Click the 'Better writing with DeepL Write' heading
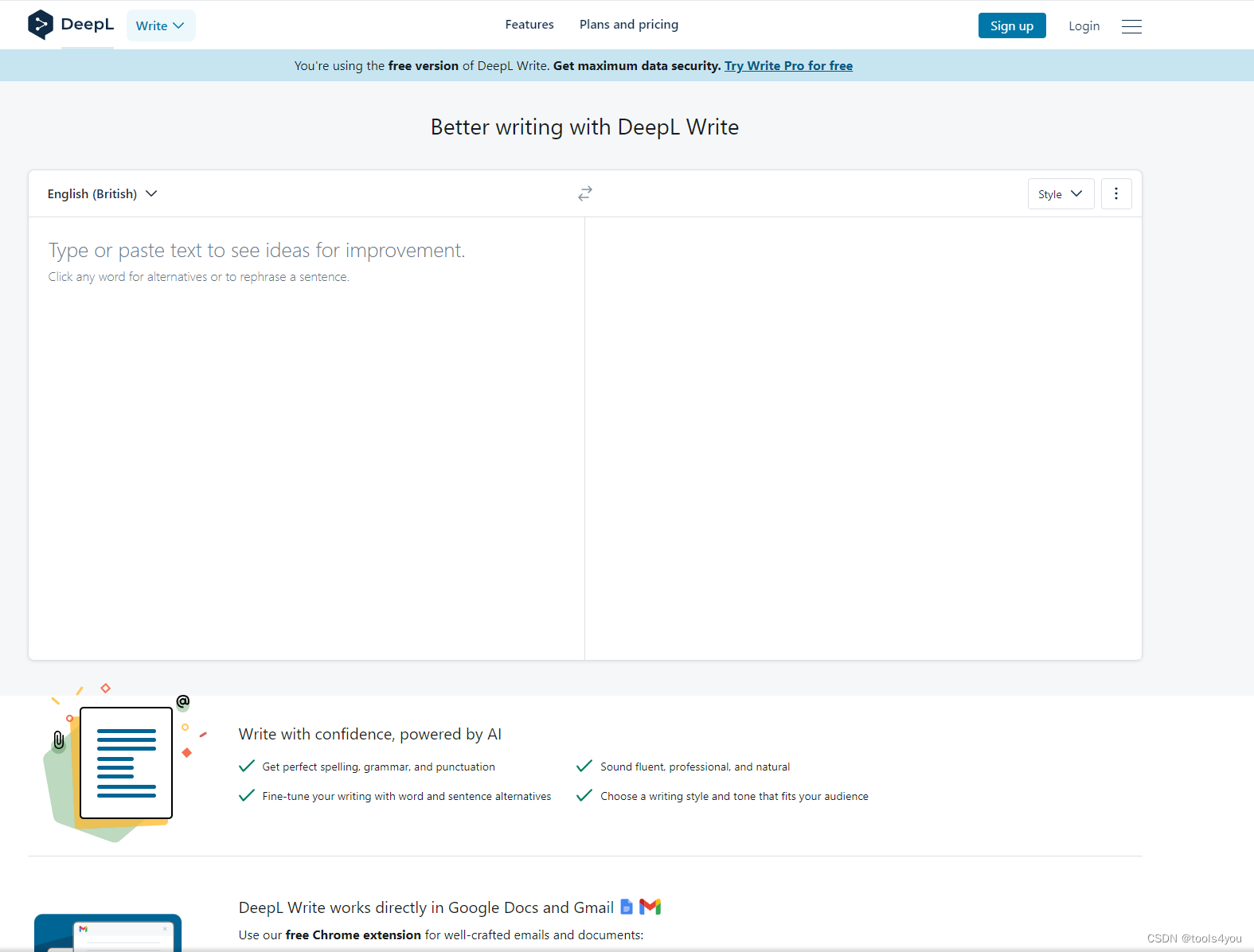The height and width of the screenshot is (952, 1254). tap(584, 127)
